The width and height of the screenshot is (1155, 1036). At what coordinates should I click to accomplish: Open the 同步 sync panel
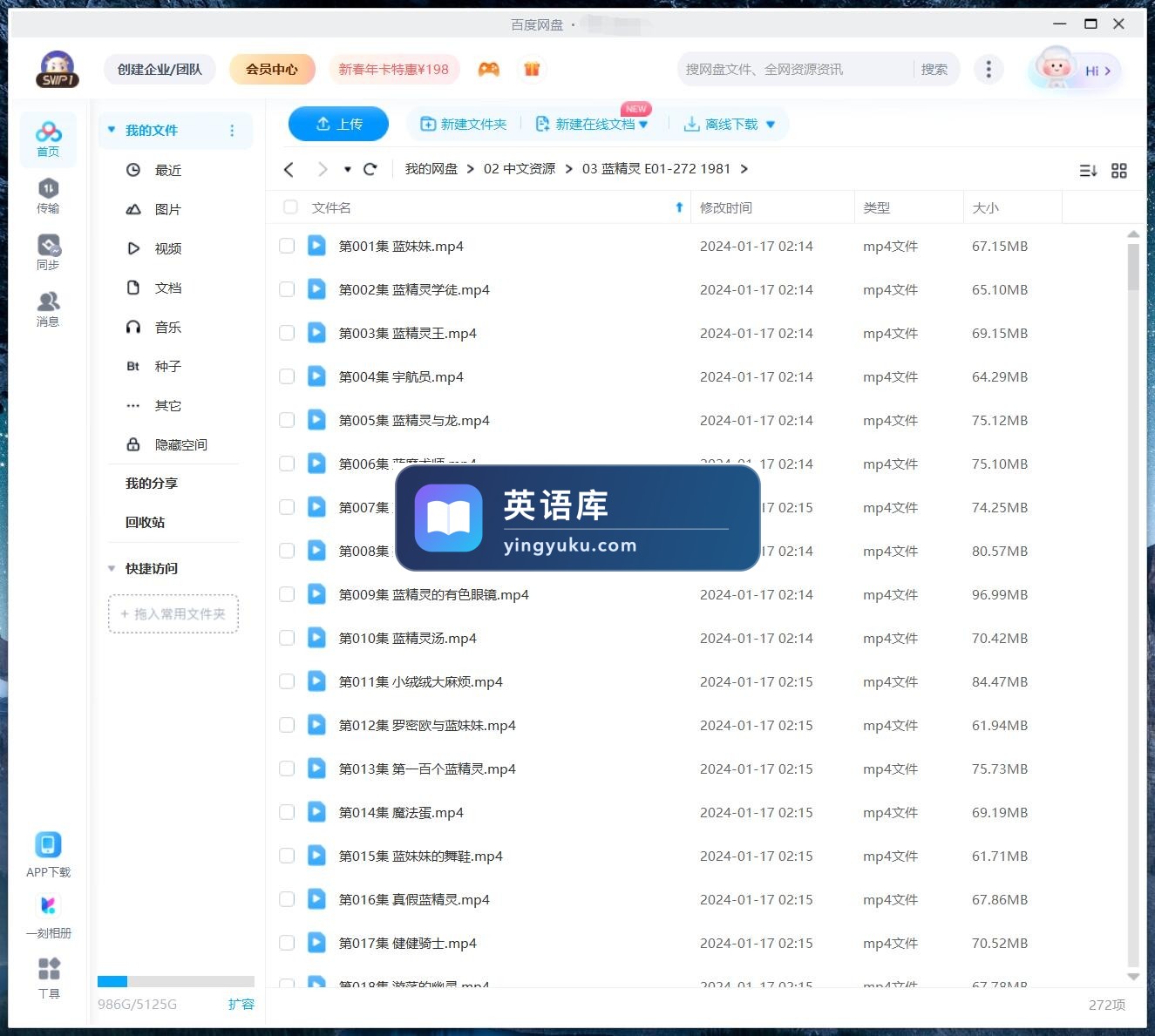tap(48, 252)
